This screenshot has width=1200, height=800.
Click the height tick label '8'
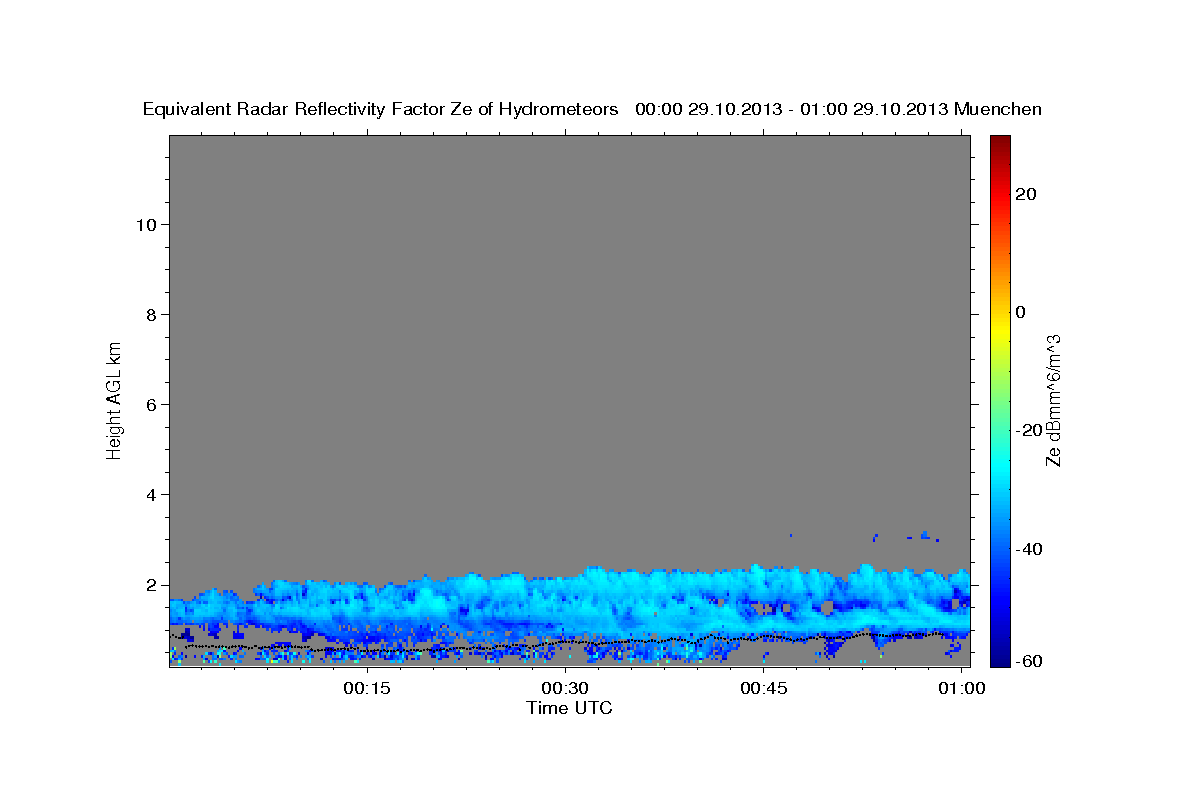click(152, 314)
